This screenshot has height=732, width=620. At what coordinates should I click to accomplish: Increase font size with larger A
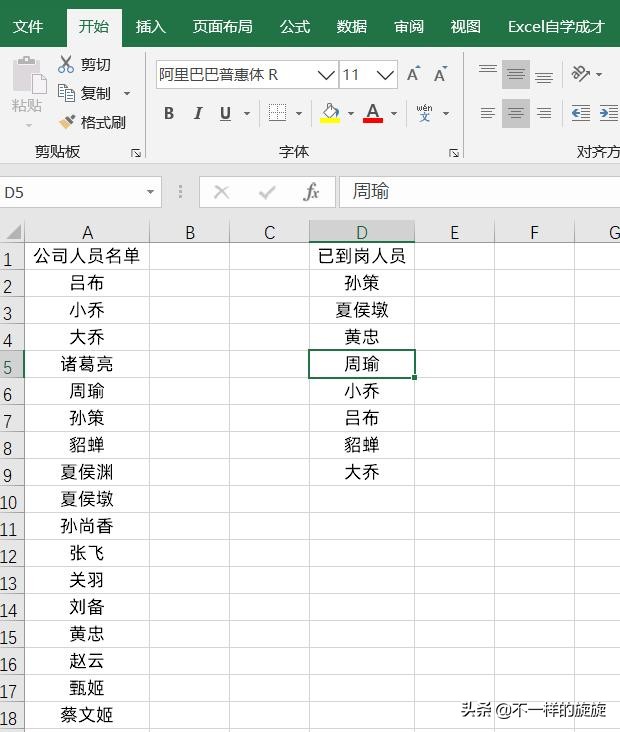pos(413,74)
